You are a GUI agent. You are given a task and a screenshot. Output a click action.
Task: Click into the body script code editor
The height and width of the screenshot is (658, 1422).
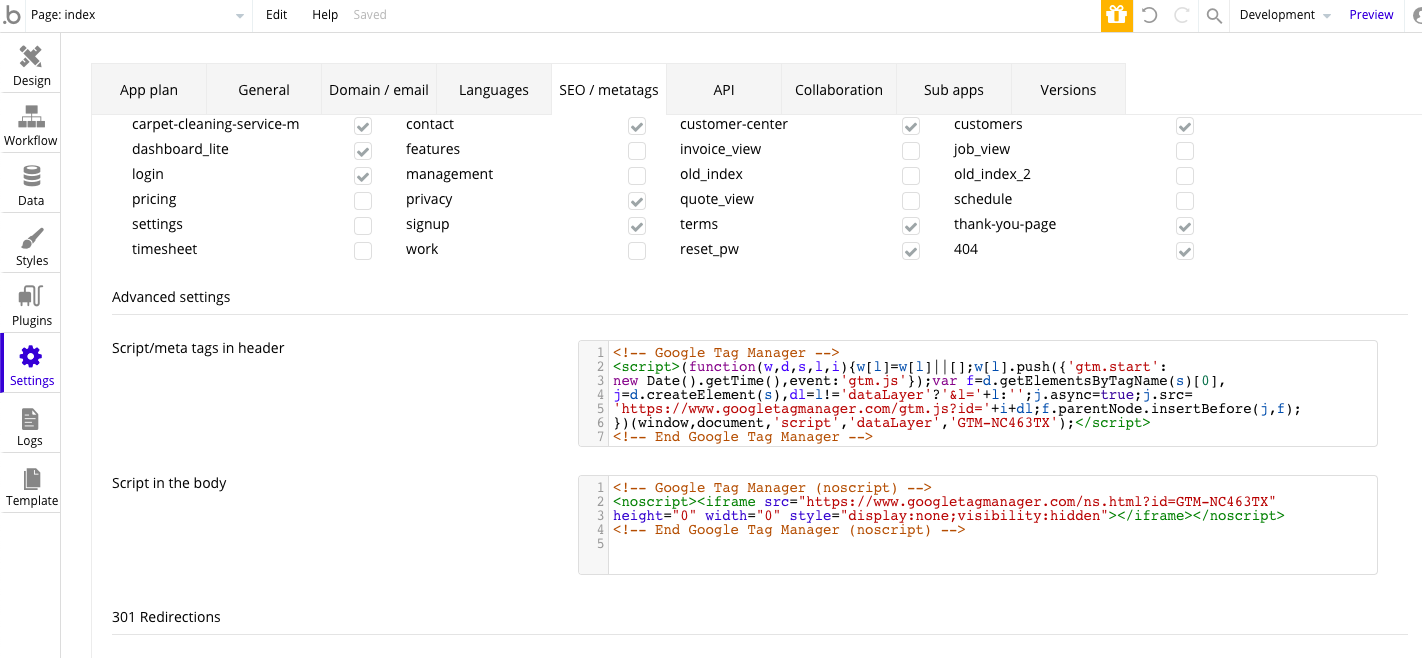pyautogui.click(x=978, y=525)
